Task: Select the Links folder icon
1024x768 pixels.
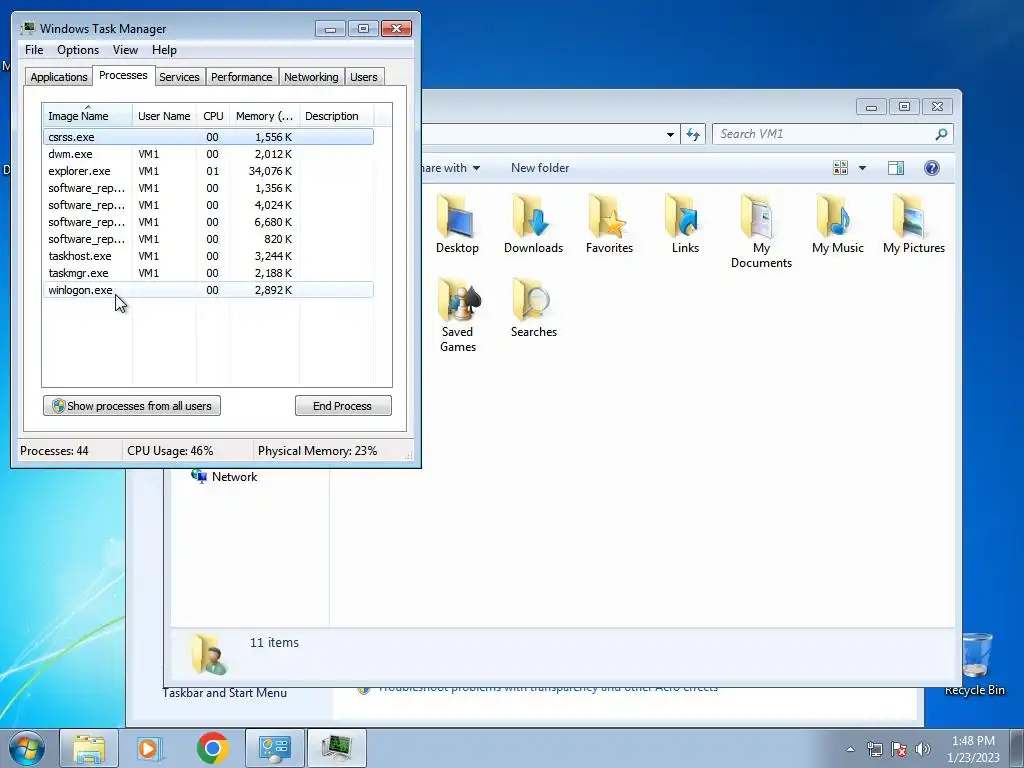Action: click(x=685, y=224)
